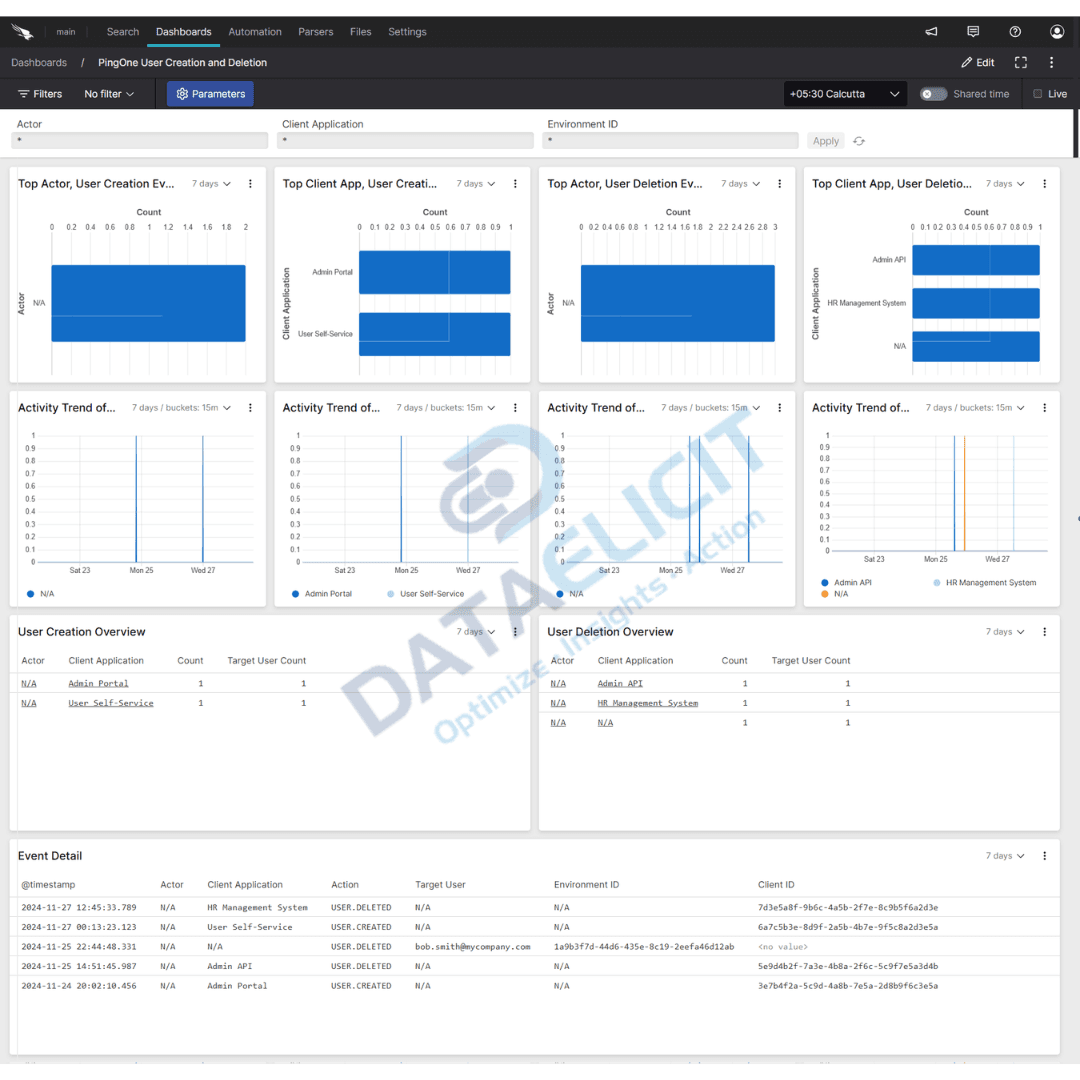Switch to the Automation tab
The height and width of the screenshot is (1080, 1080).
click(255, 31)
